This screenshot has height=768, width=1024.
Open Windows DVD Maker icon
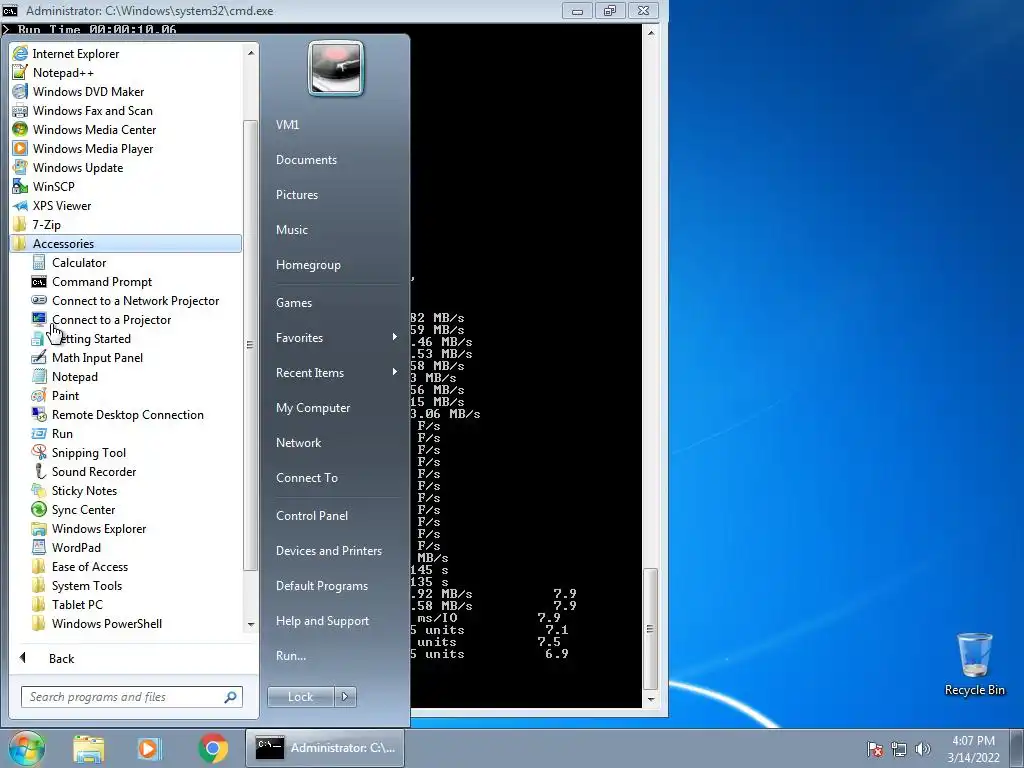20,91
